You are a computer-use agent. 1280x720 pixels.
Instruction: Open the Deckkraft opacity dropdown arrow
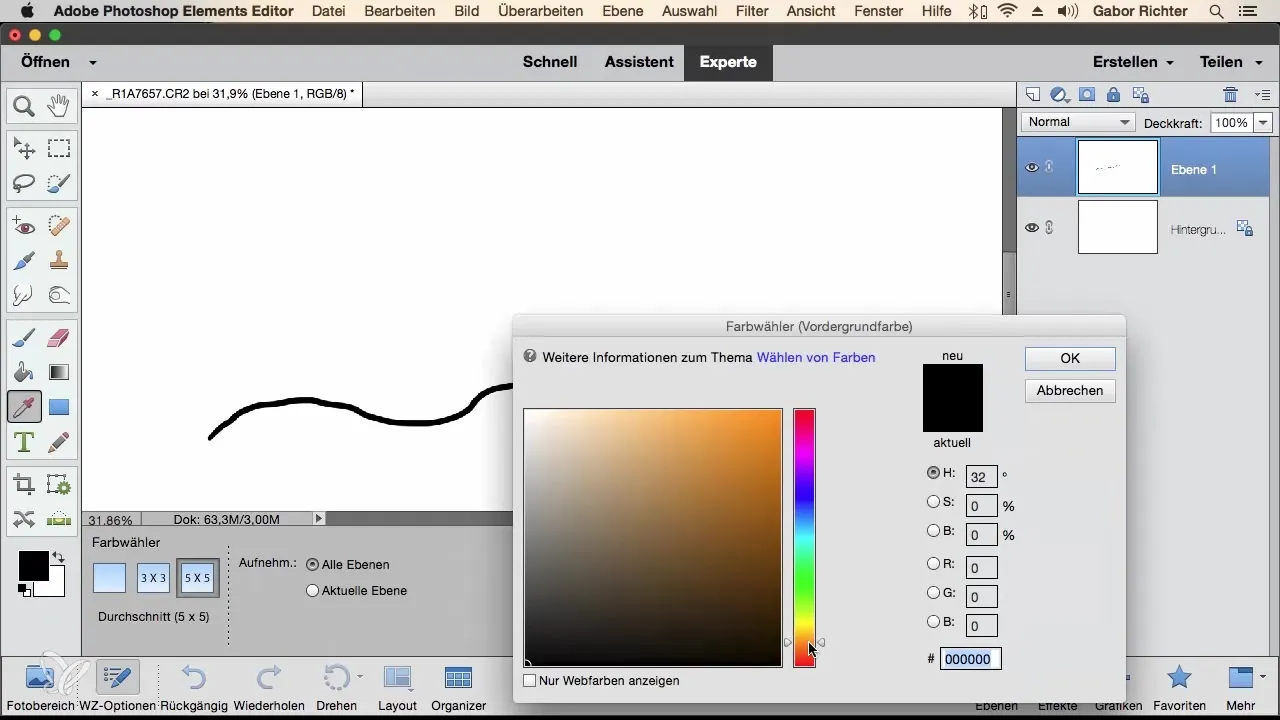[x=1262, y=123]
